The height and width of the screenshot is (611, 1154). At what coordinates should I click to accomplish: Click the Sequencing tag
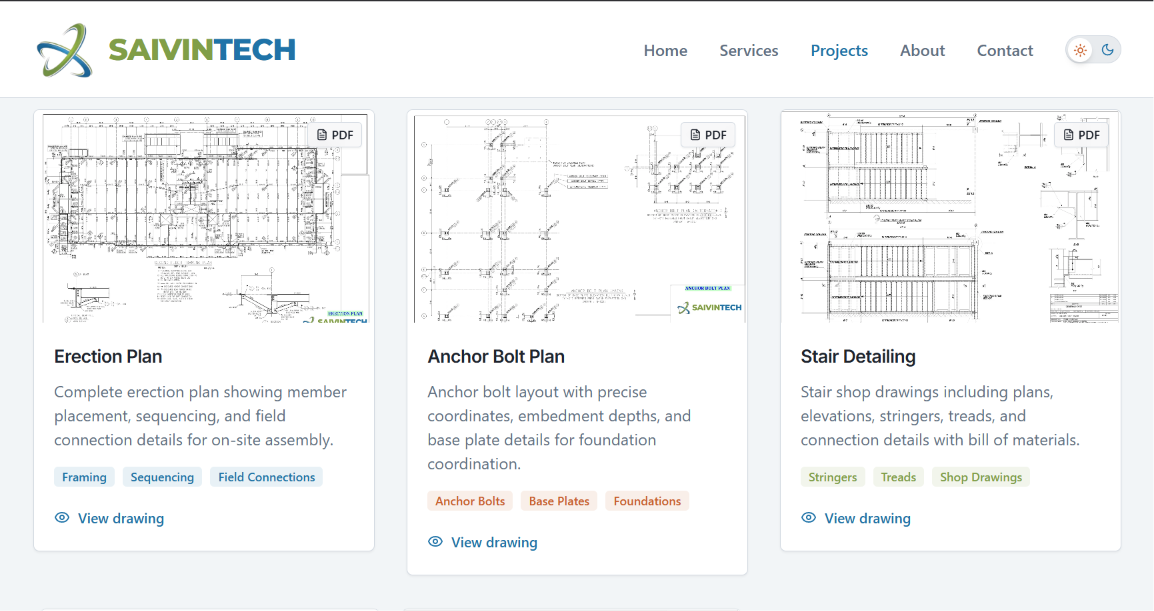click(x=162, y=477)
